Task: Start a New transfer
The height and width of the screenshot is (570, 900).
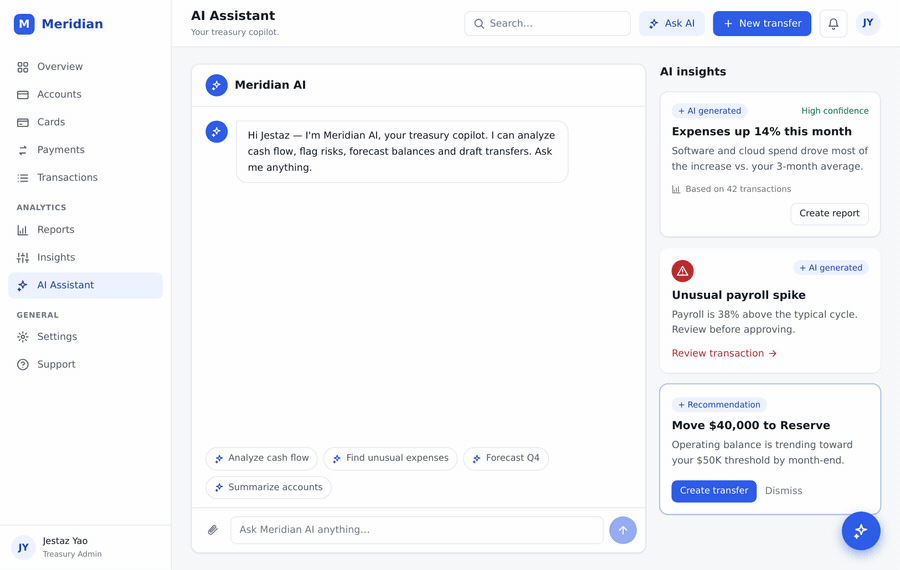Action: [x=762, y=24]
